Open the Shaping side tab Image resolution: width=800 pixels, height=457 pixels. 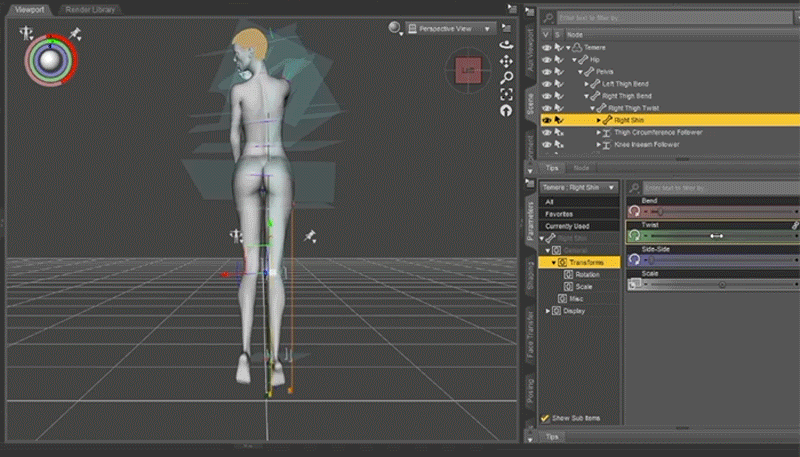pyautogui.click(x=530, y=275)
